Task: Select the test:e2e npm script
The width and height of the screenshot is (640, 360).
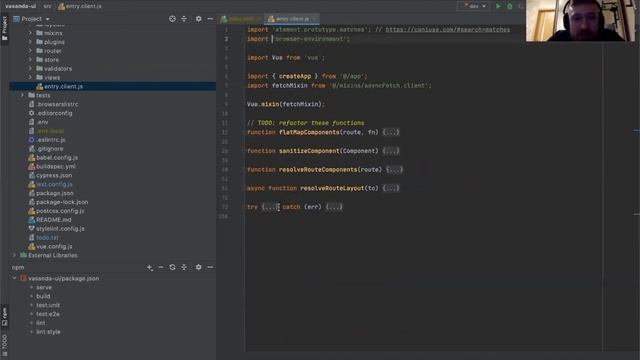Action: [47, 314]
